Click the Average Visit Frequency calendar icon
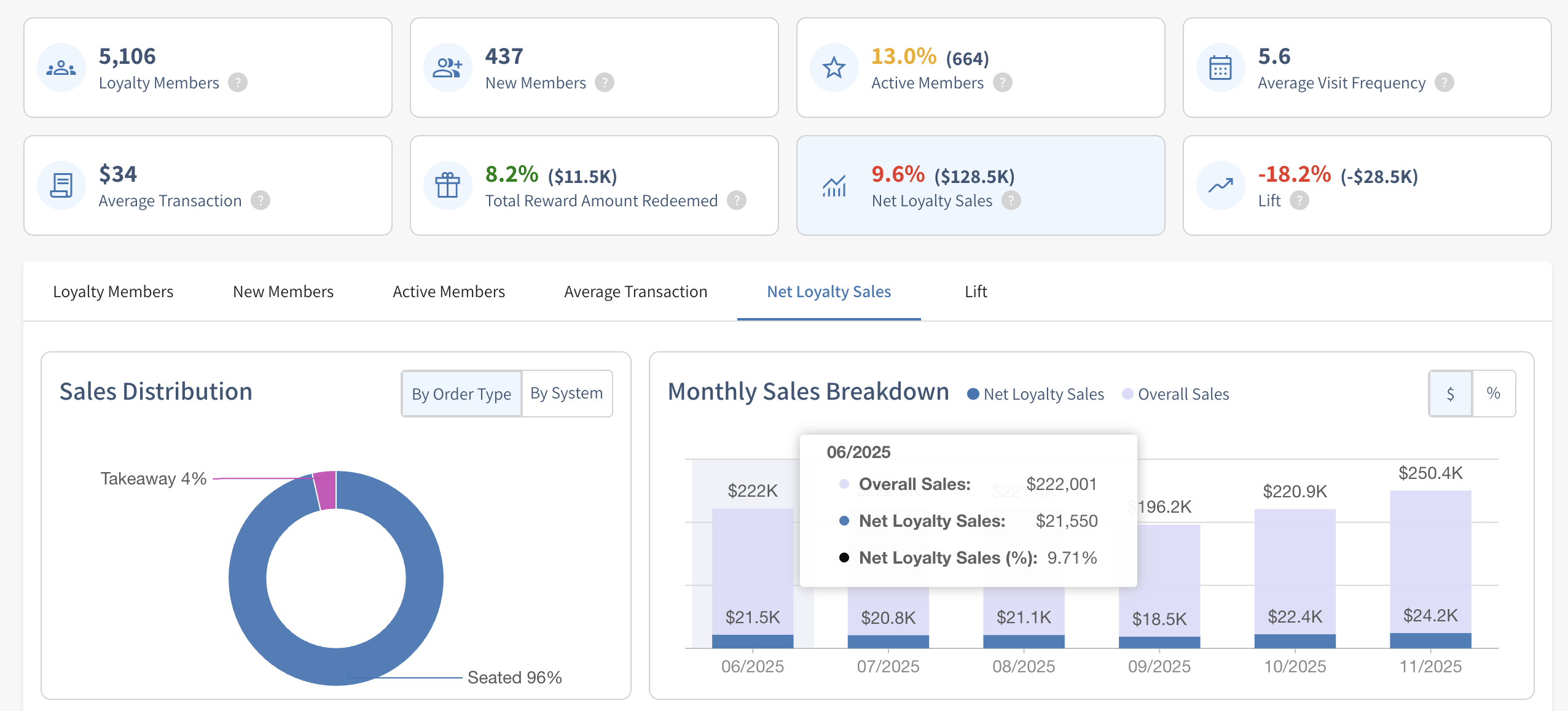Screen dimensions: 1568x711 1221,68
